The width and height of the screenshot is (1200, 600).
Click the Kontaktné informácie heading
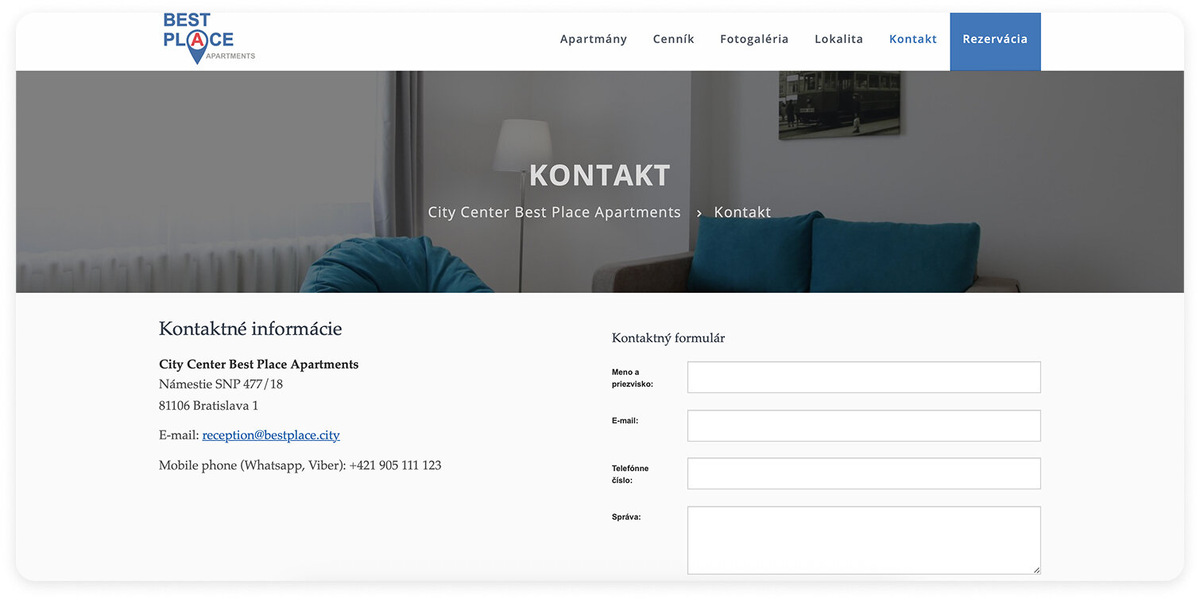pos(250,329)
